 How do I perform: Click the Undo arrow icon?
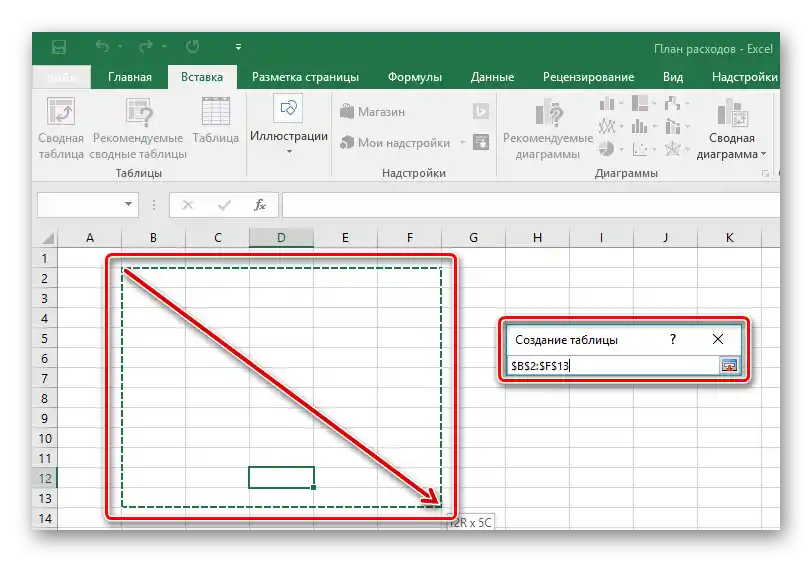pos(102,47)
